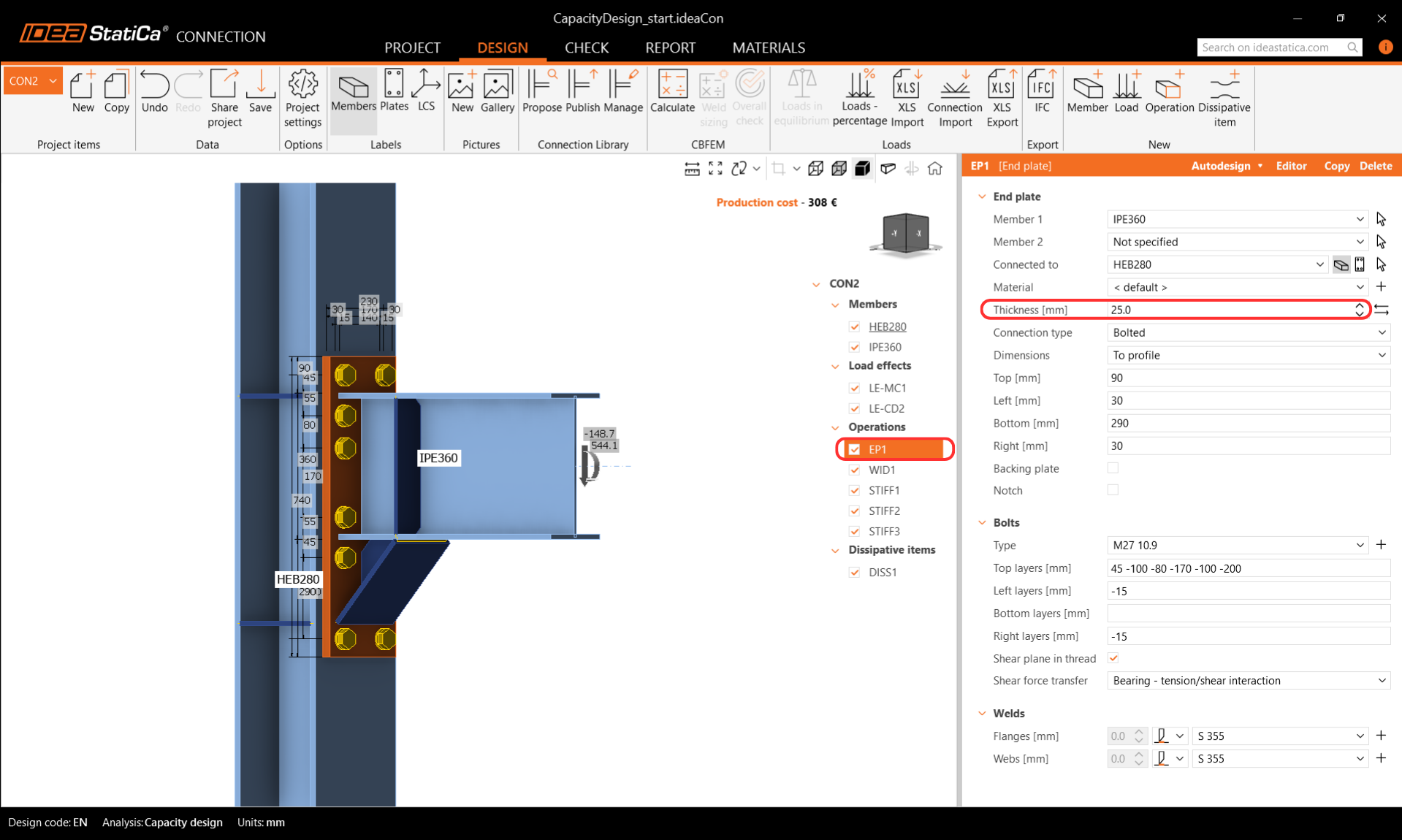Screen dimensions: 1402x840
Task: Open Manage in Connection Library
Action: (x=622, y=92)
